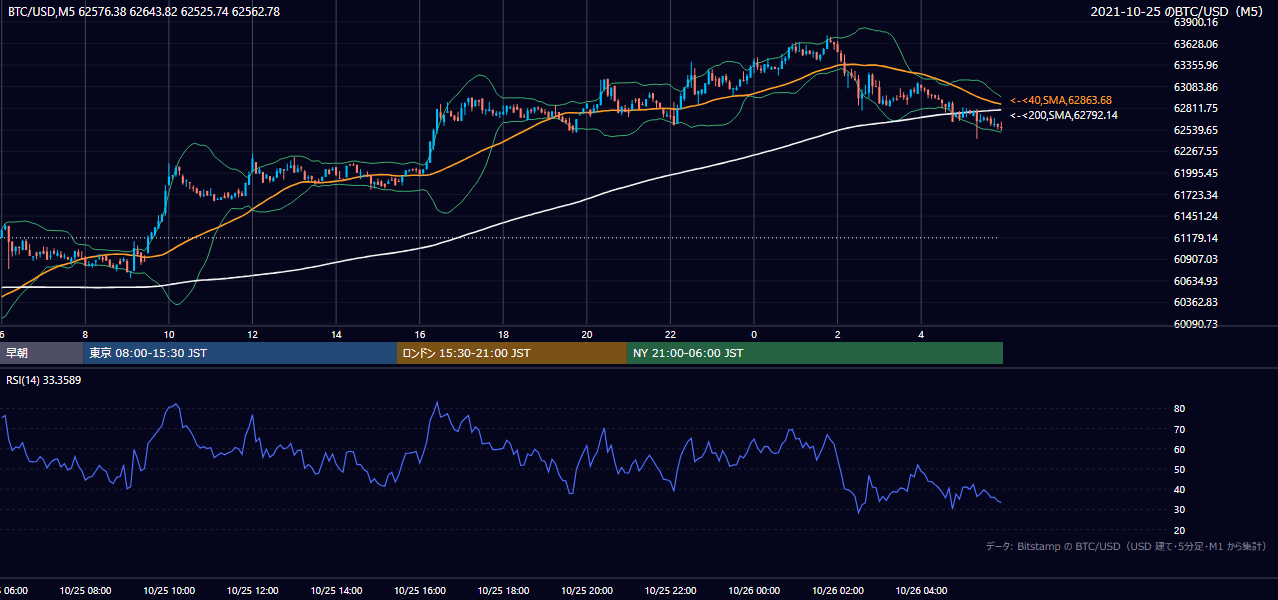Viewport: 1278px width, 600px height.
Task: Click price axis label 62267.55
Action: coord(1196,152)
